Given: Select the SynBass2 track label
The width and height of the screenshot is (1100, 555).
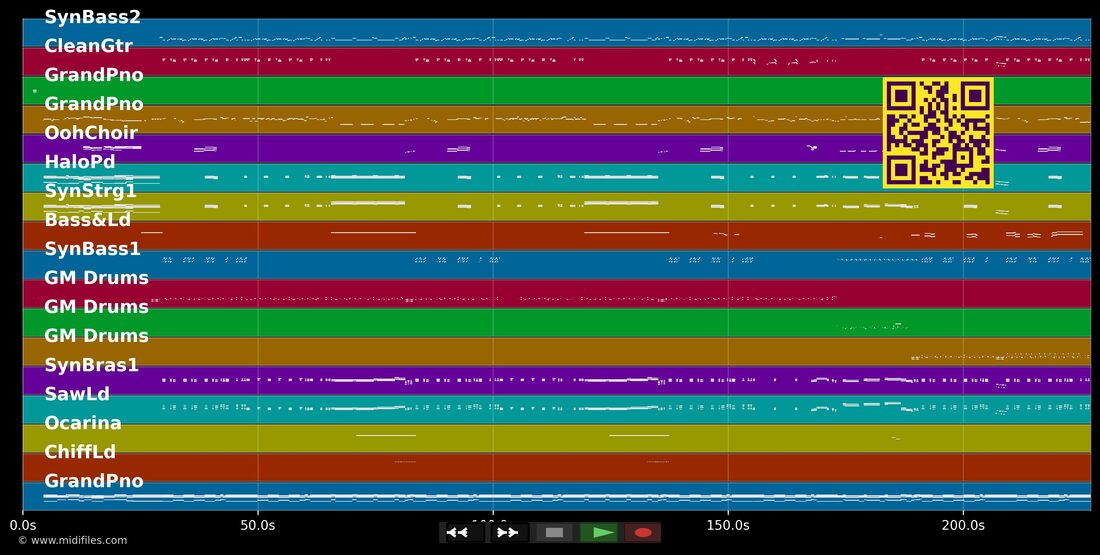Looking at the screenshot, I should (93, 17).
